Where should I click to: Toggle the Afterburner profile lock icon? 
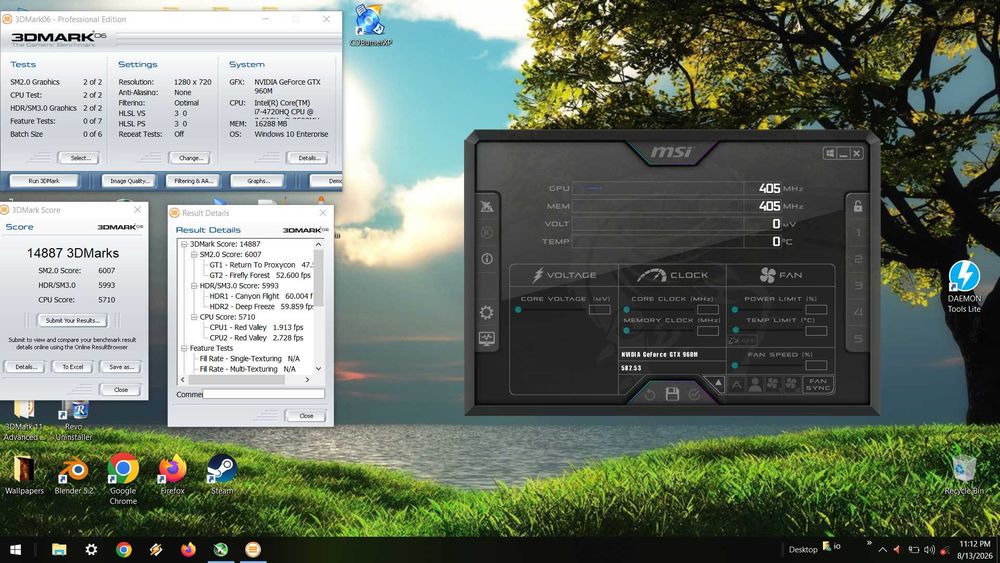pos(858,205)
